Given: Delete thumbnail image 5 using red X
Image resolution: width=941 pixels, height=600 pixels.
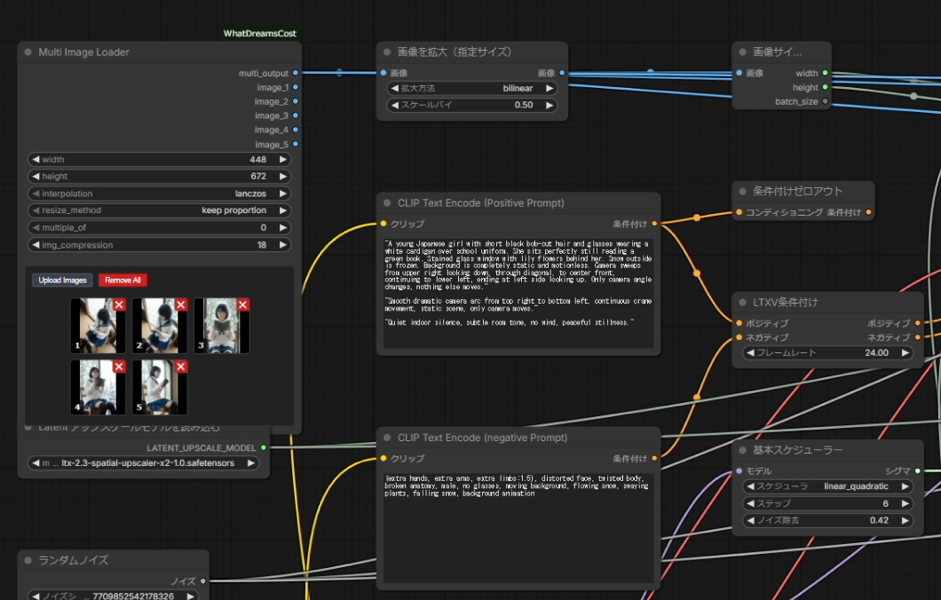Looking at the screenshot, I should click(181, 367).
